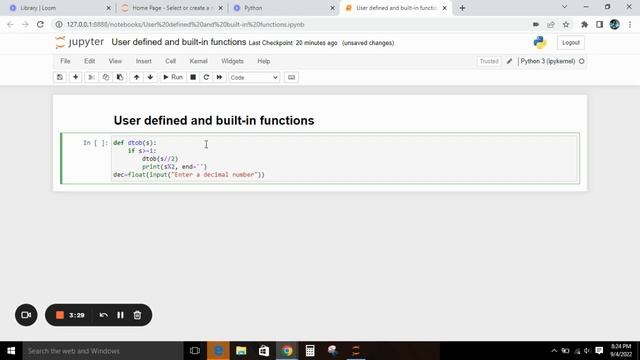This screenshot has width=640, height=360.
Task: Copy selected cells icon
Action: click(106, 77)
